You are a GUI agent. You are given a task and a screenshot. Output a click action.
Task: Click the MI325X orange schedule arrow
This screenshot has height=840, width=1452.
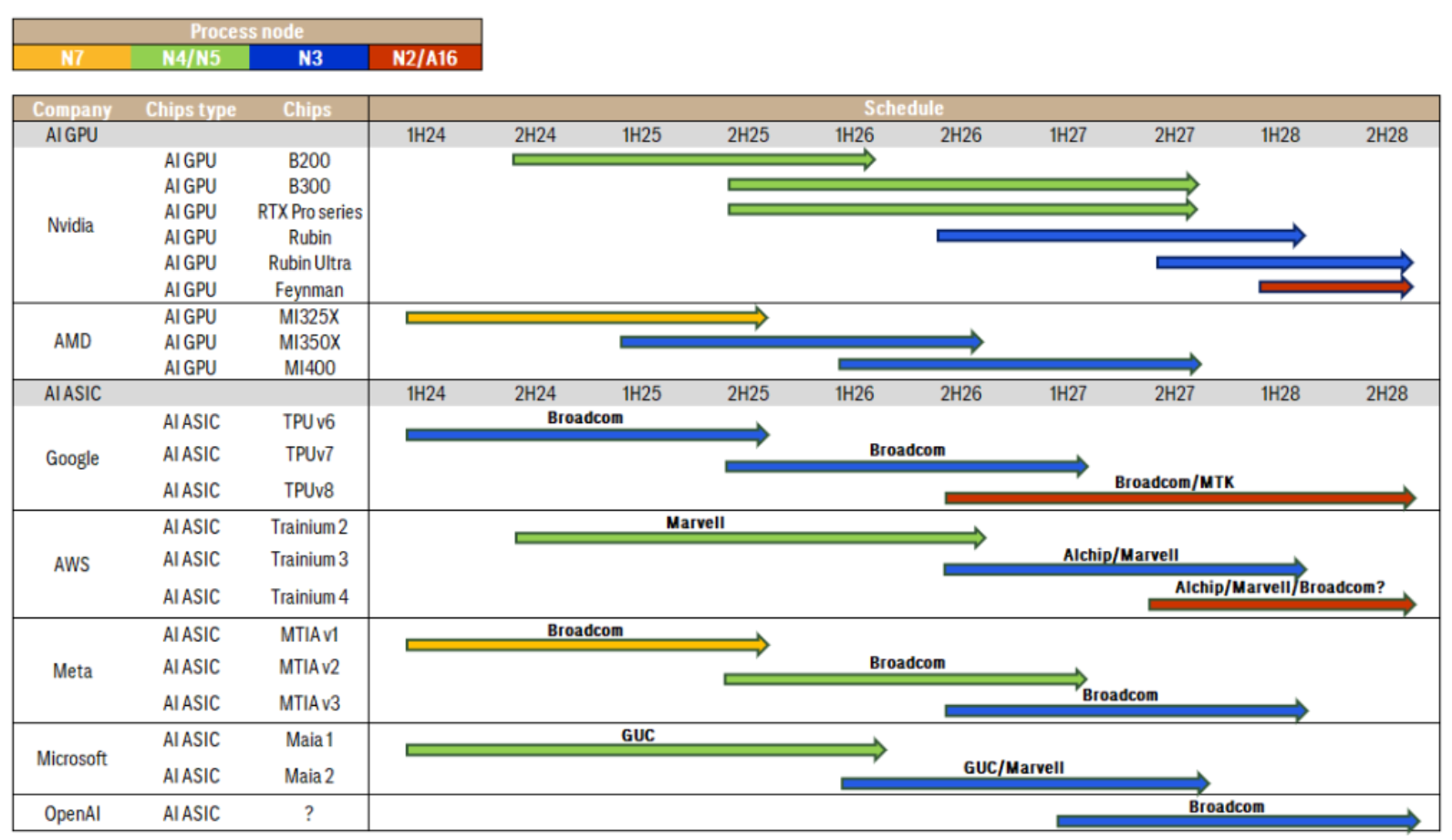click(x=587, y=317)
